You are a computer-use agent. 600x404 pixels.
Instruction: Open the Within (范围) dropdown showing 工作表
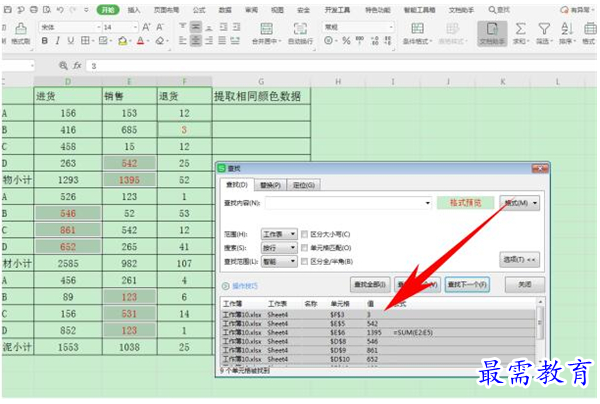point(279,234)
